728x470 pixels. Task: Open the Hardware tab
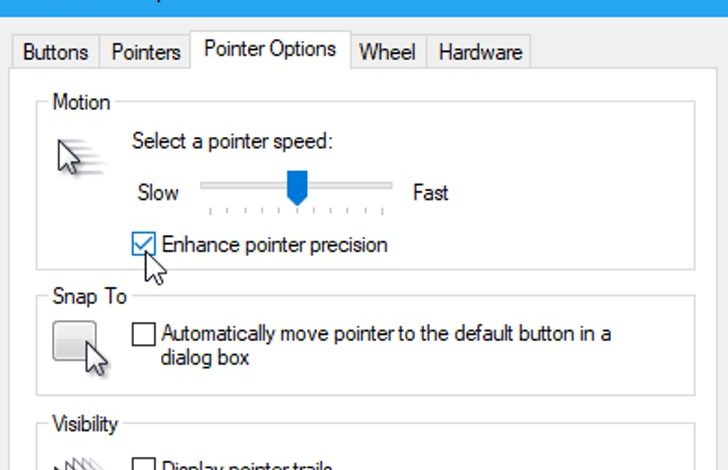(x=480, y=52)
